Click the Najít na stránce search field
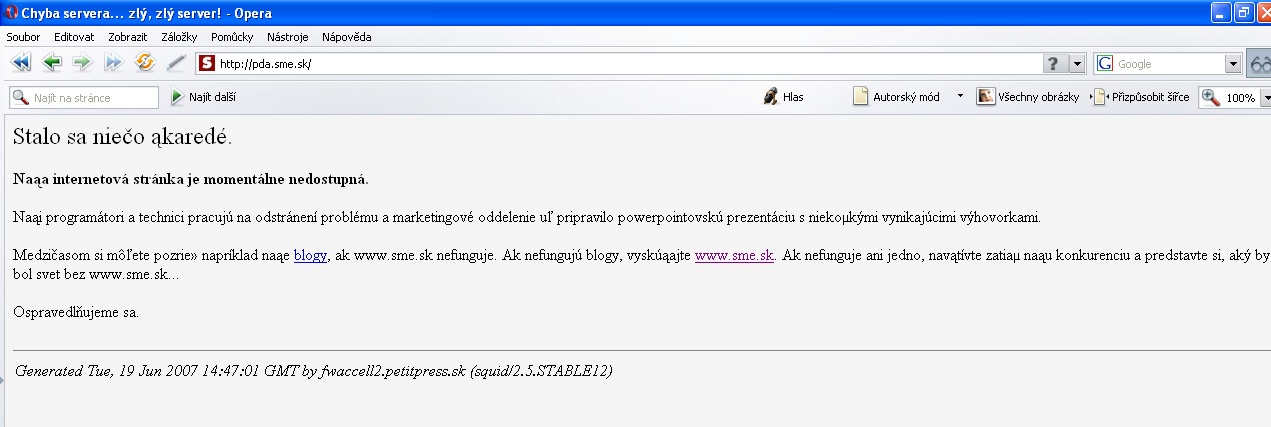1271x427 pixels. pyautogui.click(x=84, y=97)
